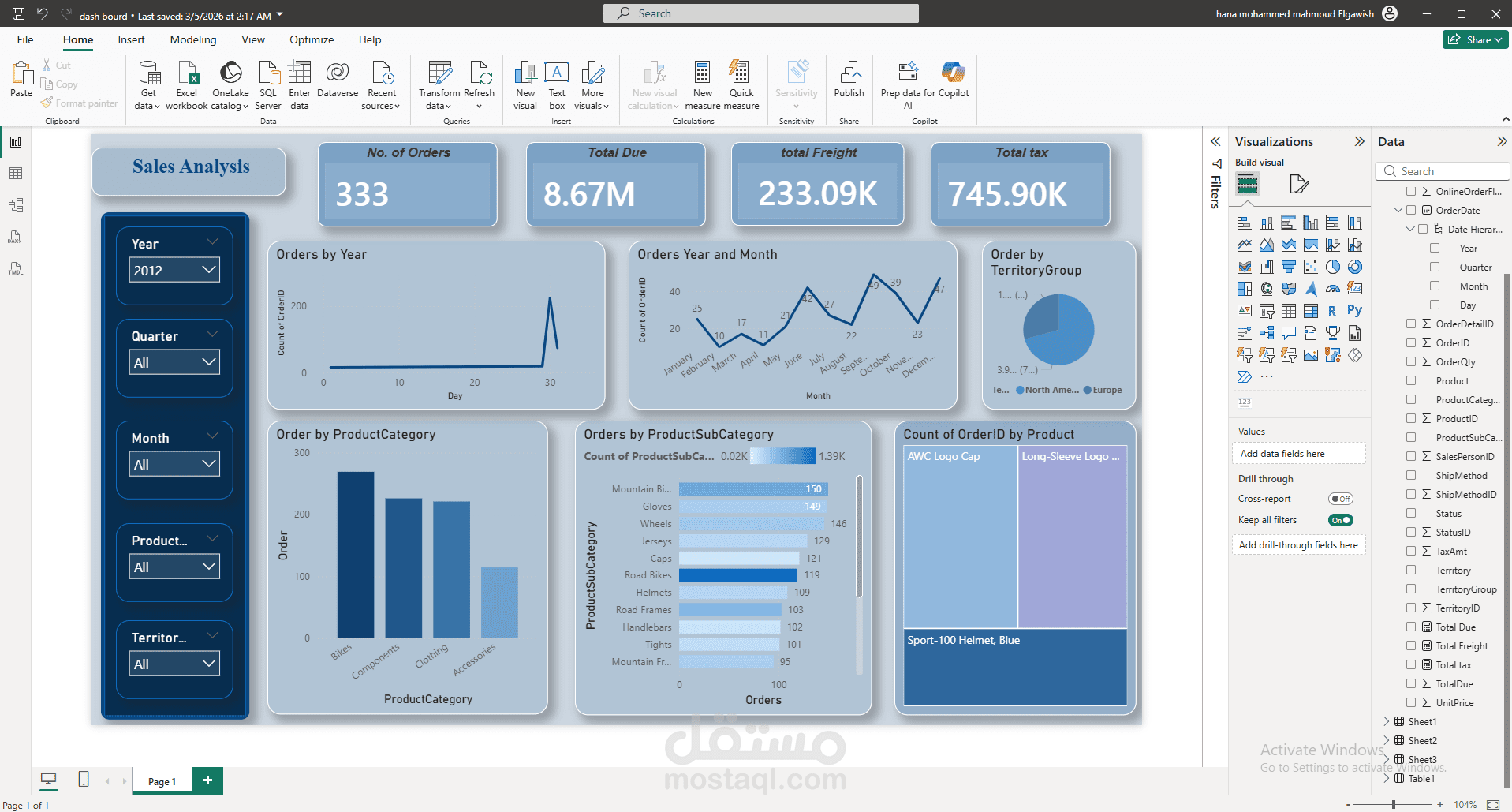Screen dimensions: 1512x812
Task: Switch to the Optimize ribbon tab
Action: pos(312,39)
